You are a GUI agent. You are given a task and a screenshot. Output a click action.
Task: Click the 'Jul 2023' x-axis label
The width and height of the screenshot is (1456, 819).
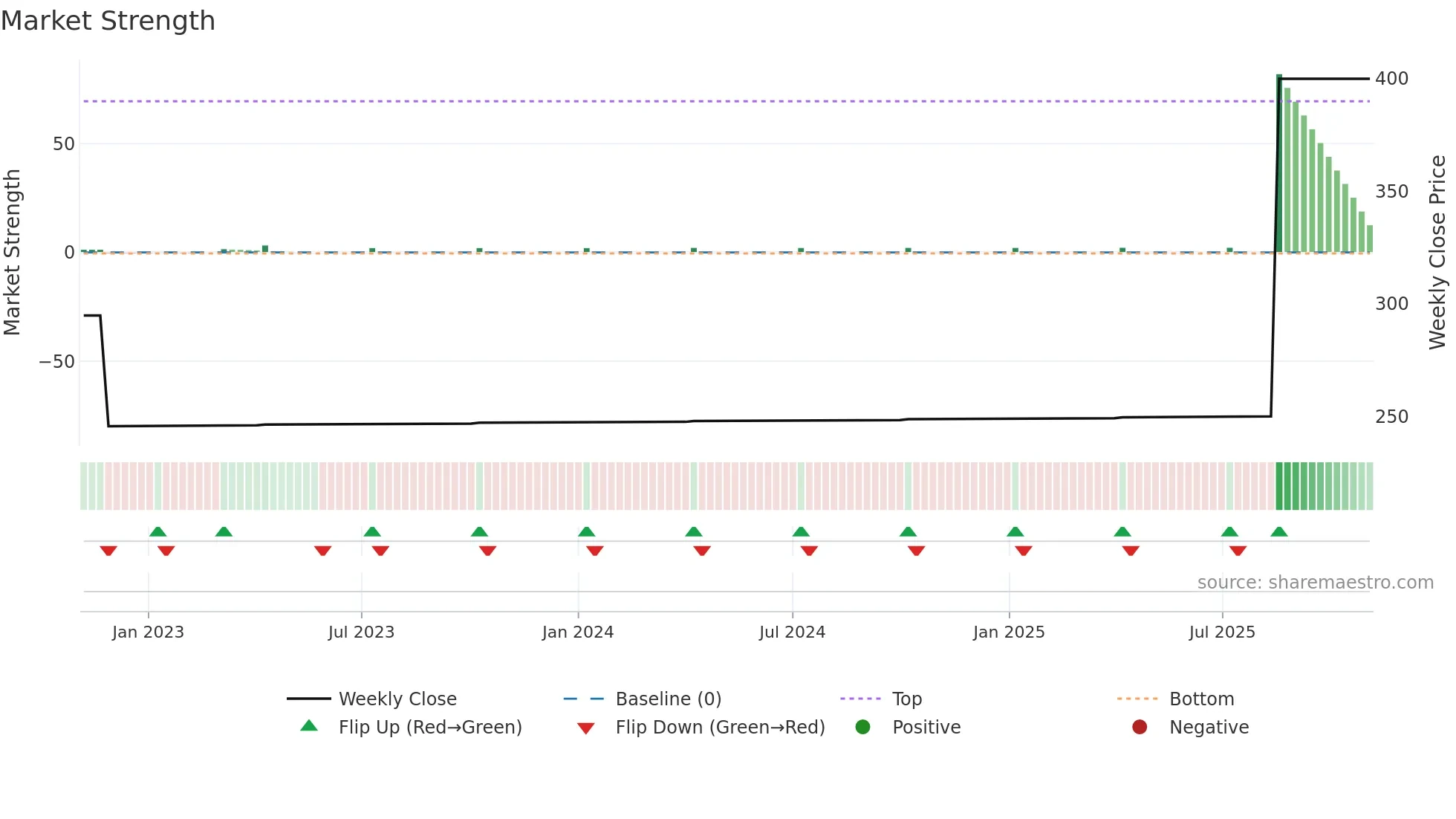click(x=361, y=632)
